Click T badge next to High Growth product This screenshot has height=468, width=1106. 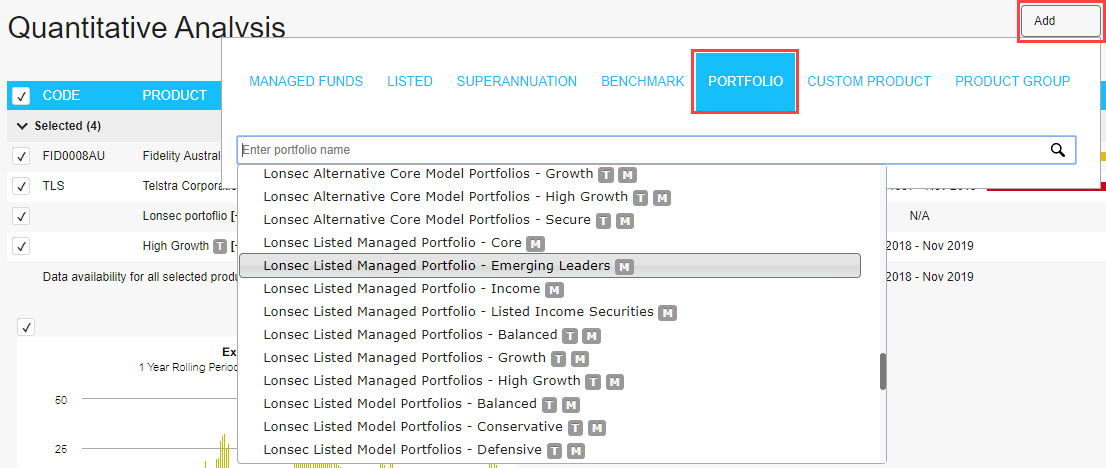coord(219,246)
